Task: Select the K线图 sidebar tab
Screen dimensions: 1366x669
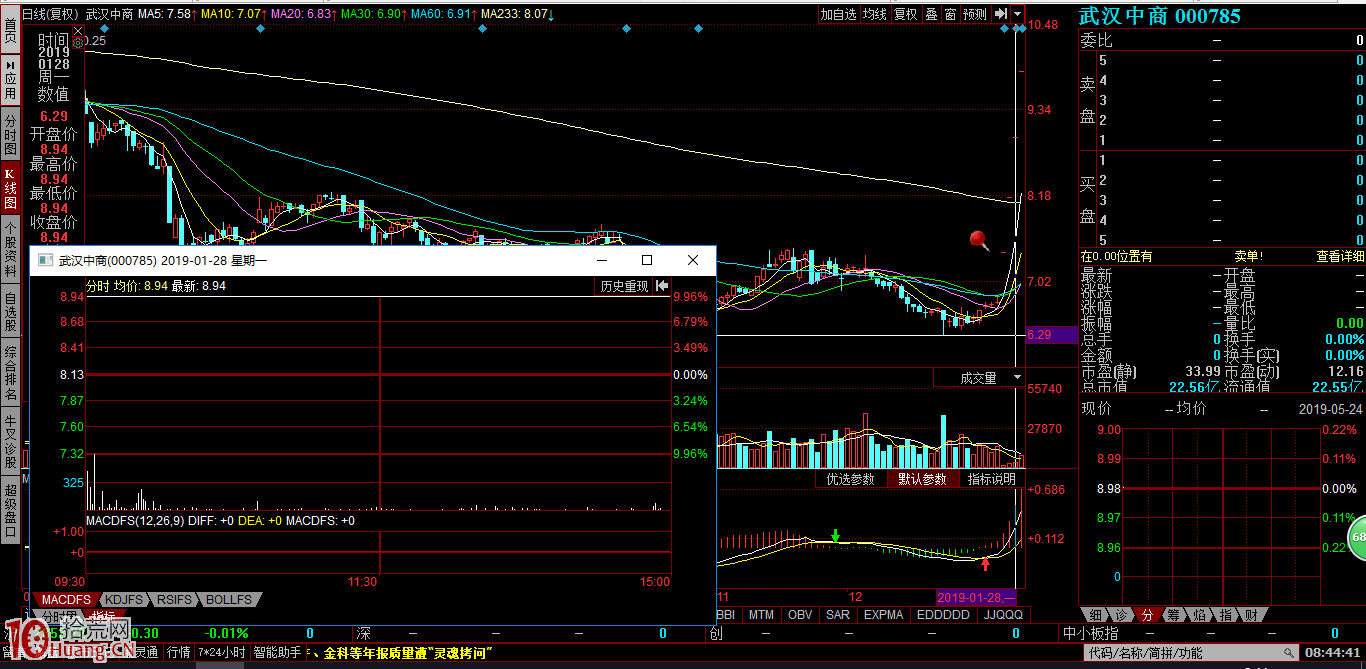Action: 10,189
